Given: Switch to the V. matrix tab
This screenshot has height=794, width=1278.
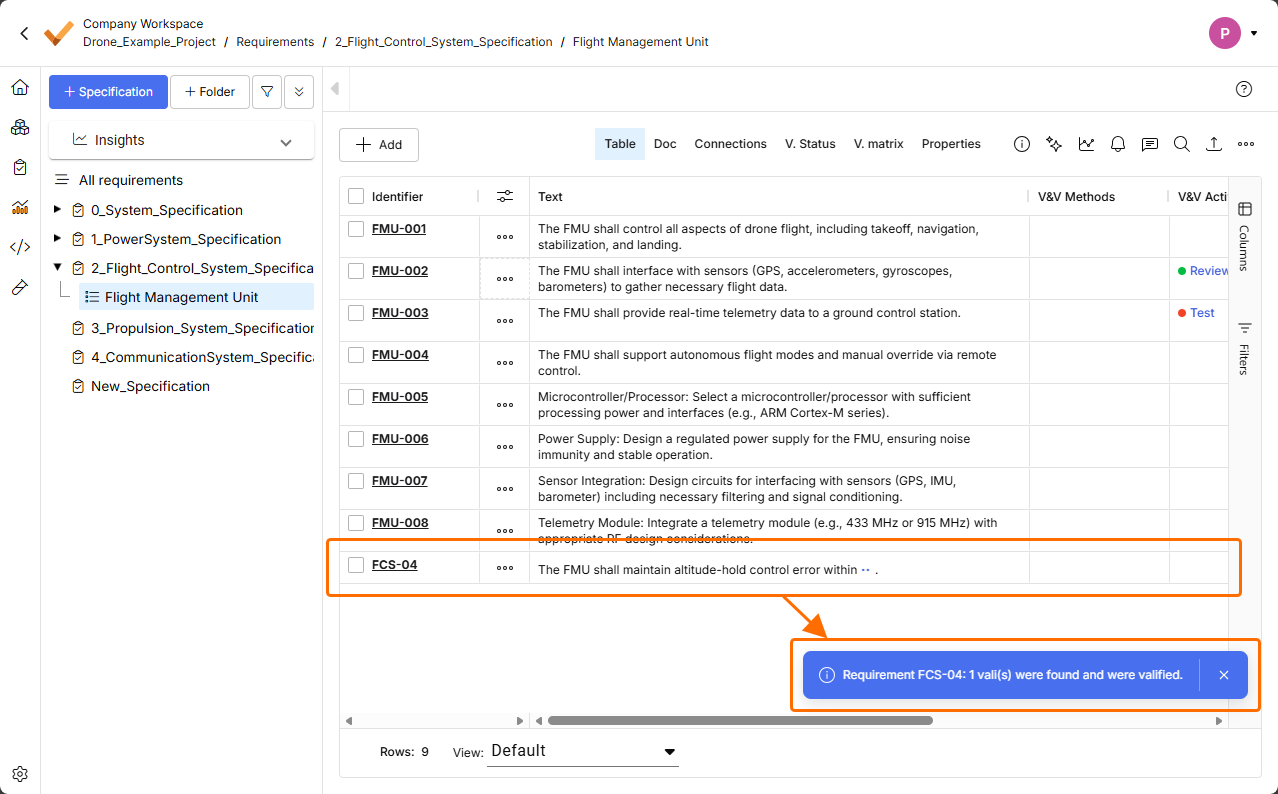Looking at the screenshot, I should pos(878,144).
